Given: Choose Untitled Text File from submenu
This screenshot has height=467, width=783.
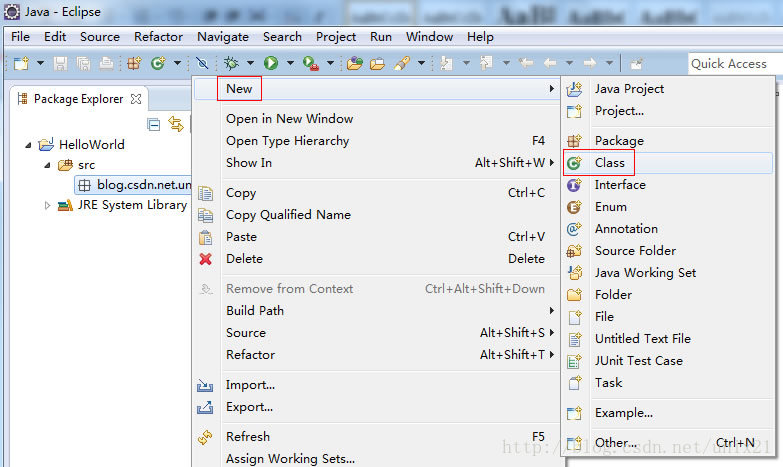Looking at the screenshot, I should [668, 339].
